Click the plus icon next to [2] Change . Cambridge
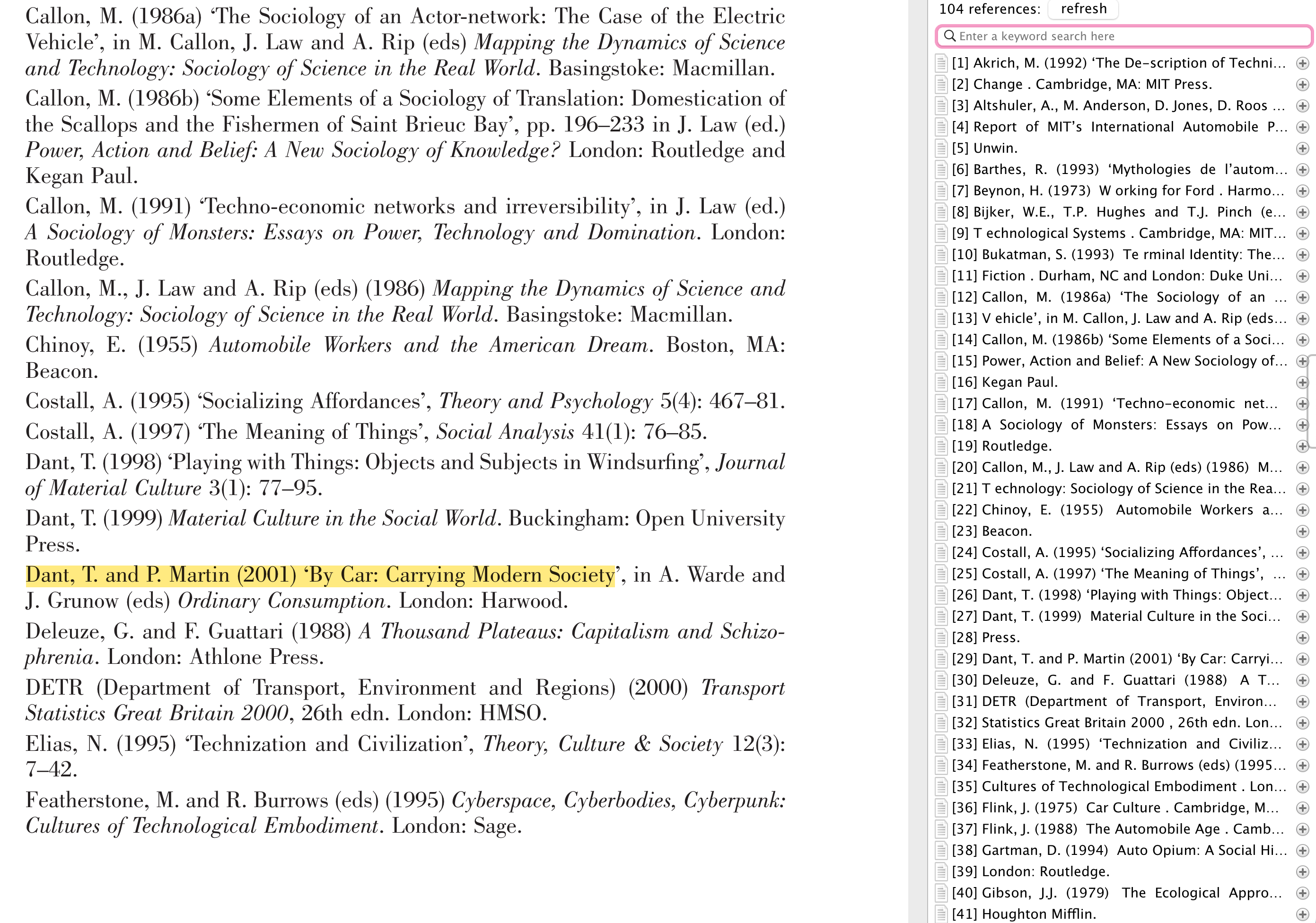The image size is (1316, 923). pos(1302,85)
